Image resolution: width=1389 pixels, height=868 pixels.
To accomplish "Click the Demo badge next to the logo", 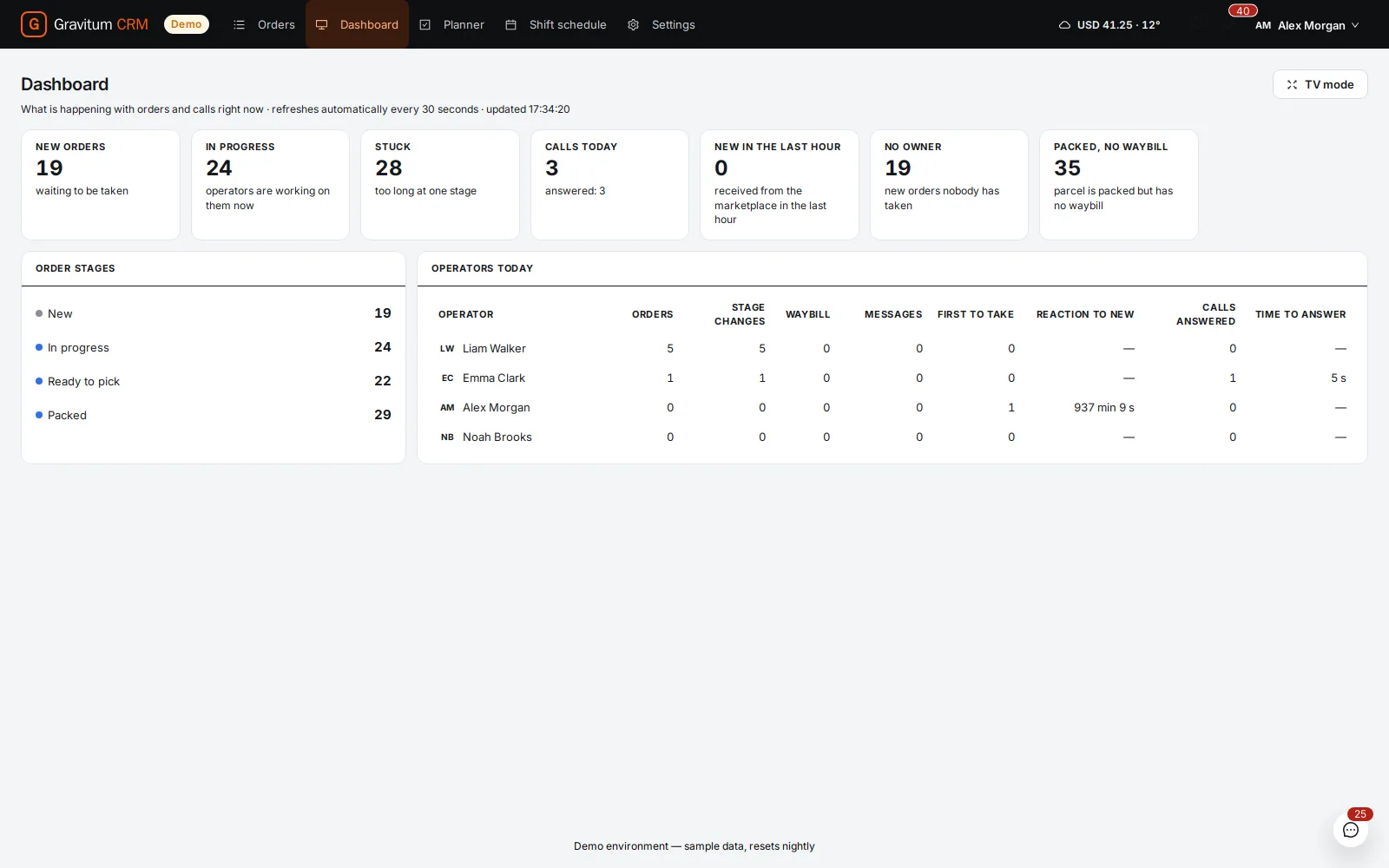I will coord(187,24).
